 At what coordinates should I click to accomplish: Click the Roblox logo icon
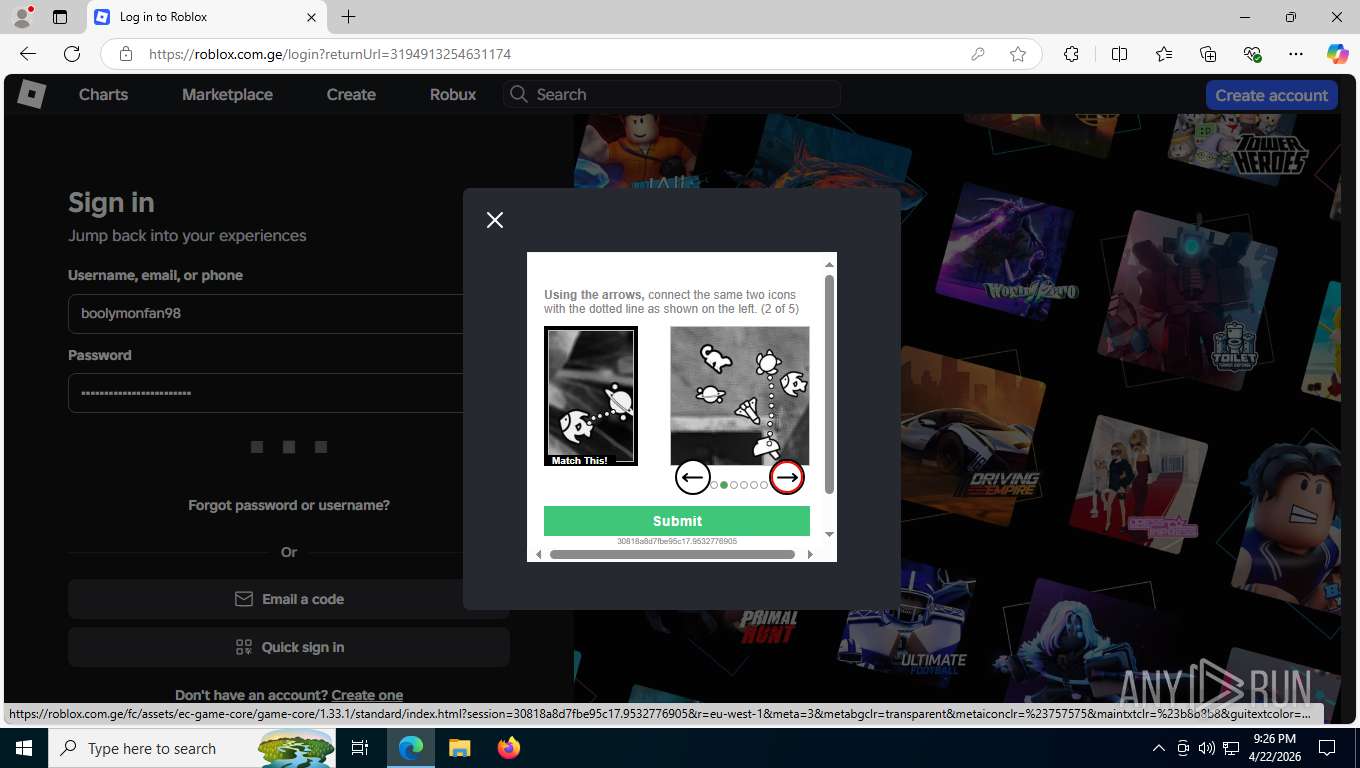[31, 94]
